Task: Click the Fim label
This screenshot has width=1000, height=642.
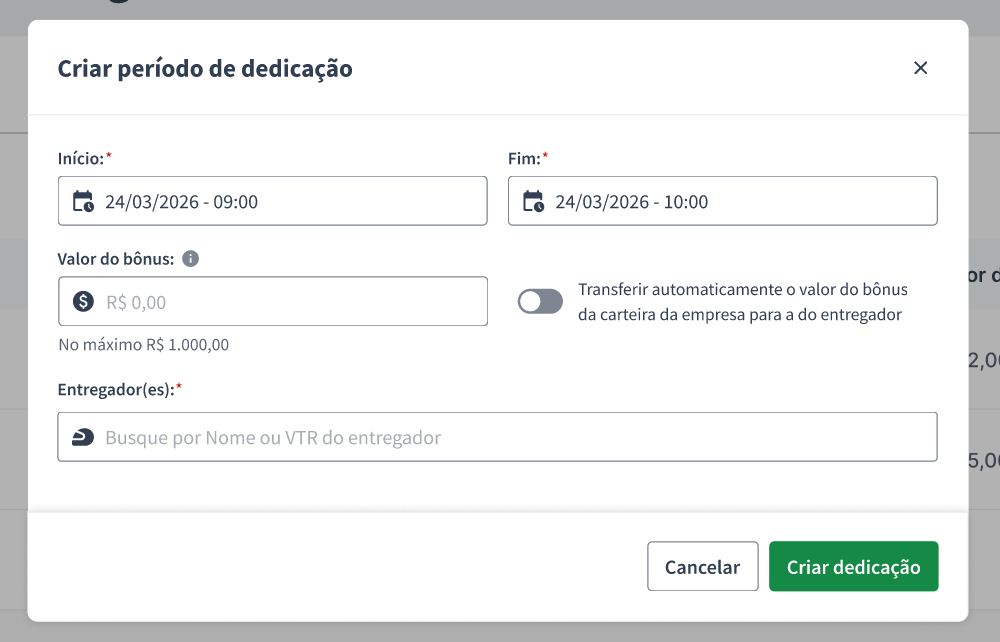Action: [524, 158]
